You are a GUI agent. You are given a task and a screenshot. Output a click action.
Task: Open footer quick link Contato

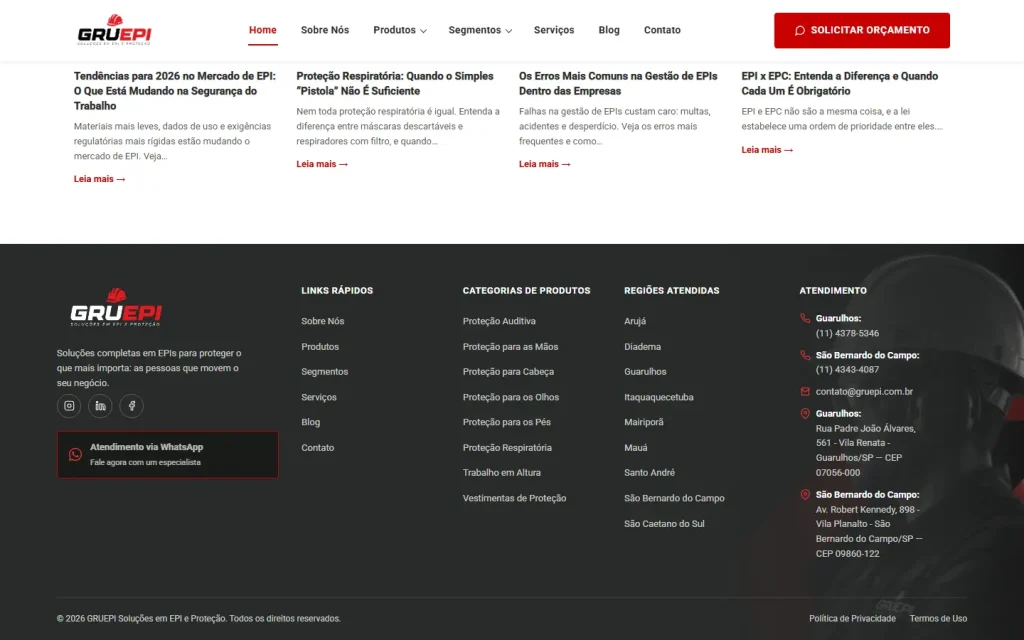click(317, 447)
